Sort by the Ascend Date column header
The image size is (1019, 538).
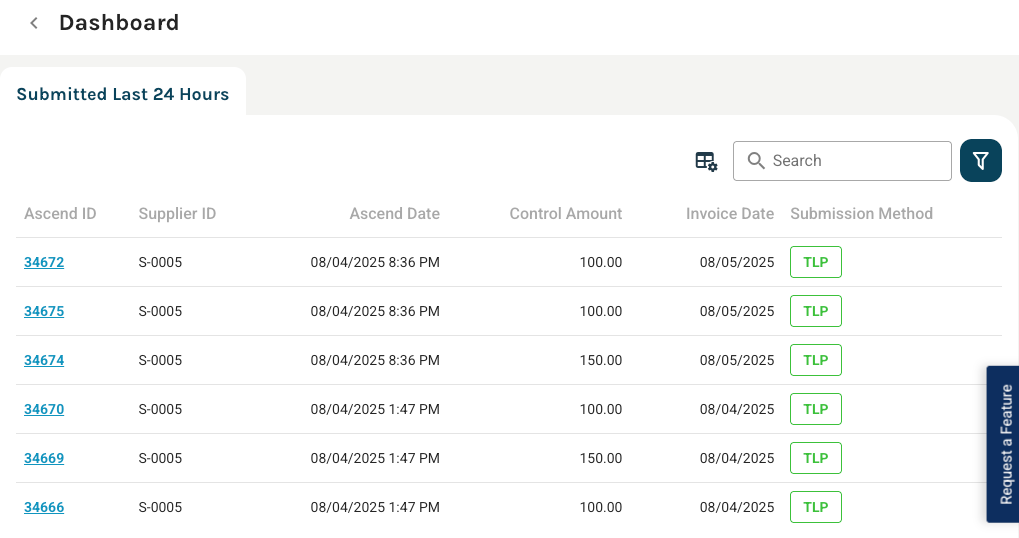[394, 214]
